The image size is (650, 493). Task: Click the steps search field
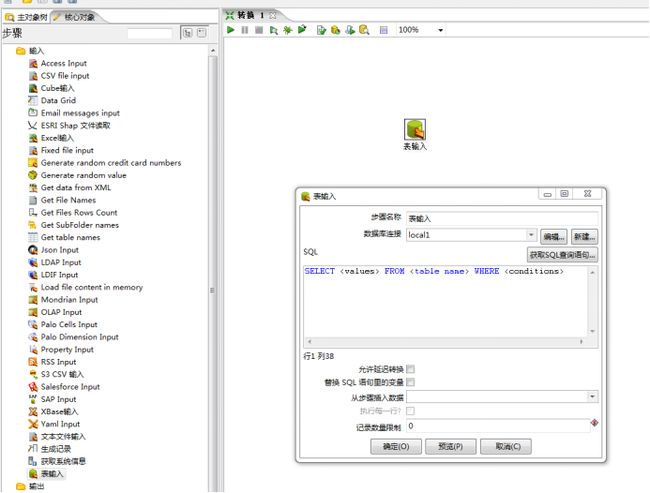(150, 33)
